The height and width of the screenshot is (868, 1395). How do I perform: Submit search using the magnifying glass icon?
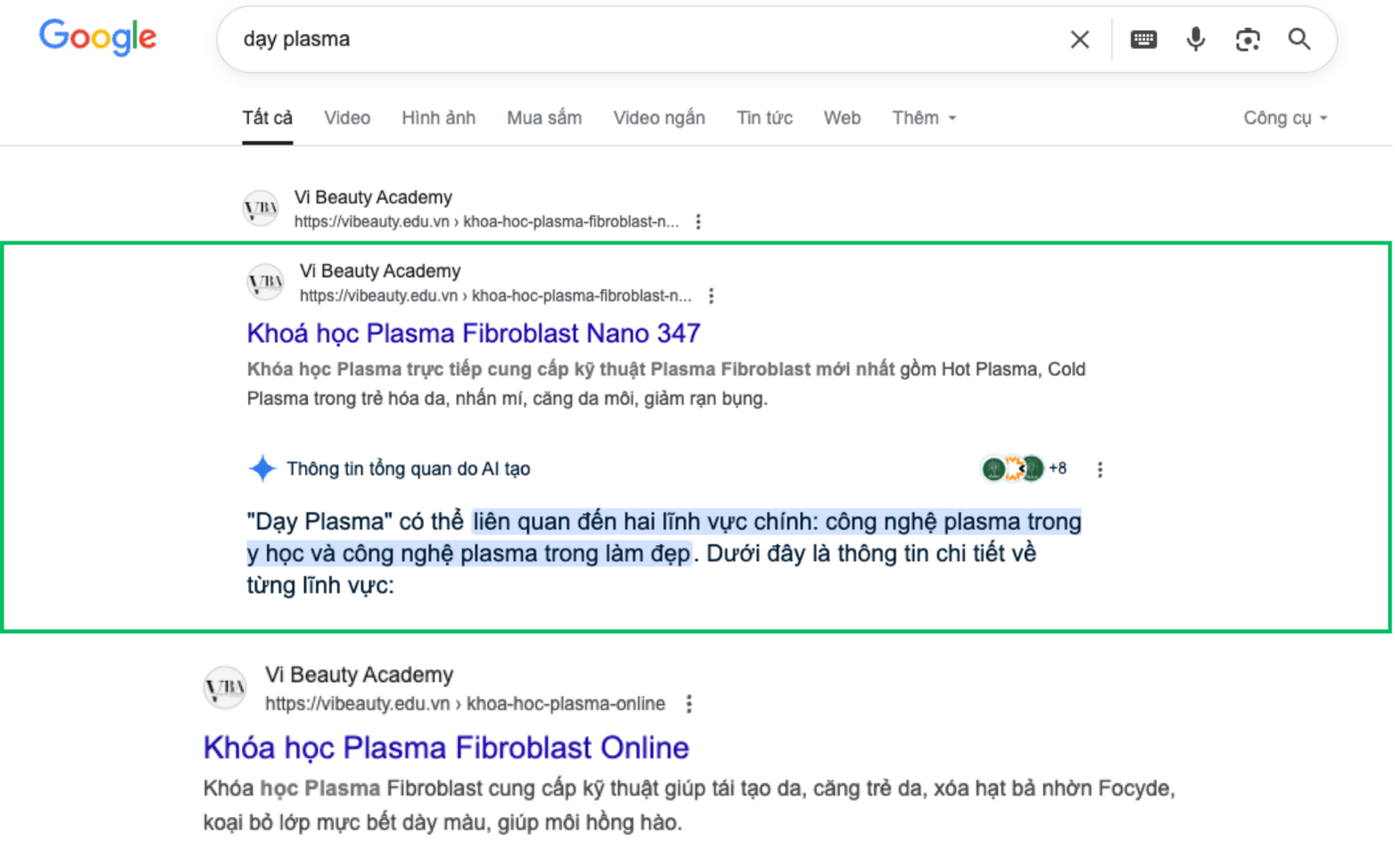[x=1300, y=39]
